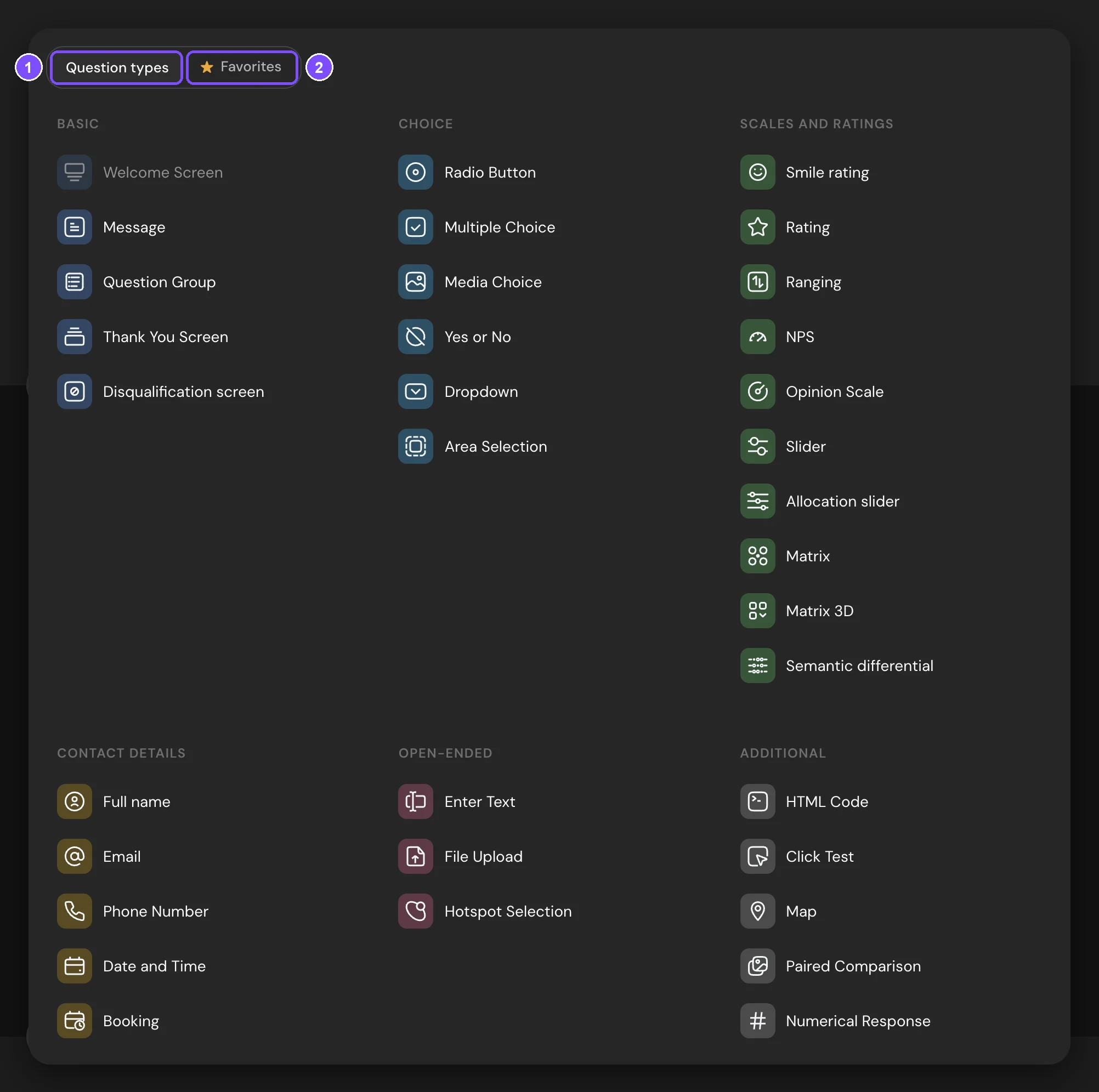This screenshot has width=1099, height=1092.
Task: Click the Allocation slider icon
Action: (x=758, y=501)
